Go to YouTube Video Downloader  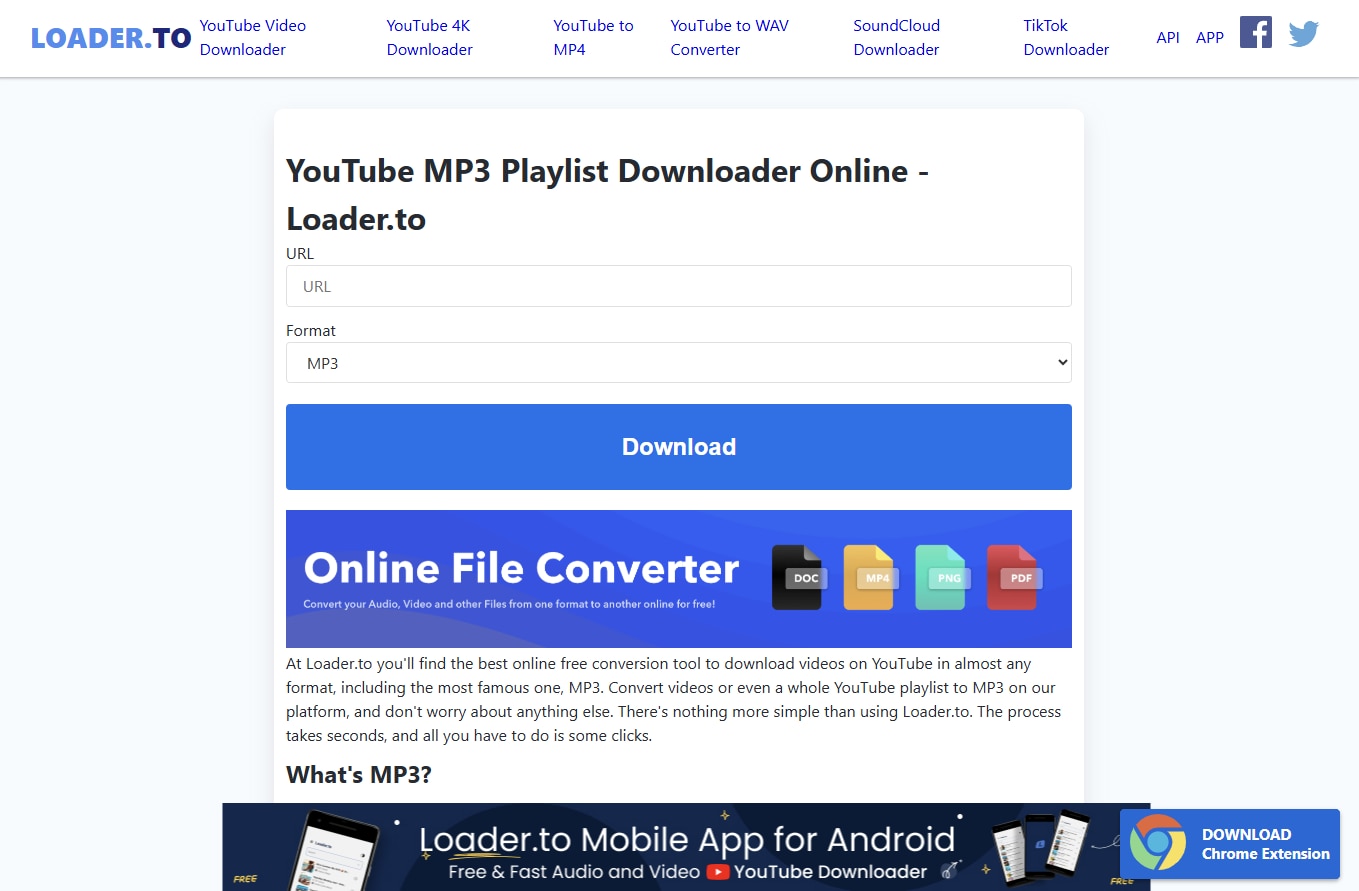(253, 37)
